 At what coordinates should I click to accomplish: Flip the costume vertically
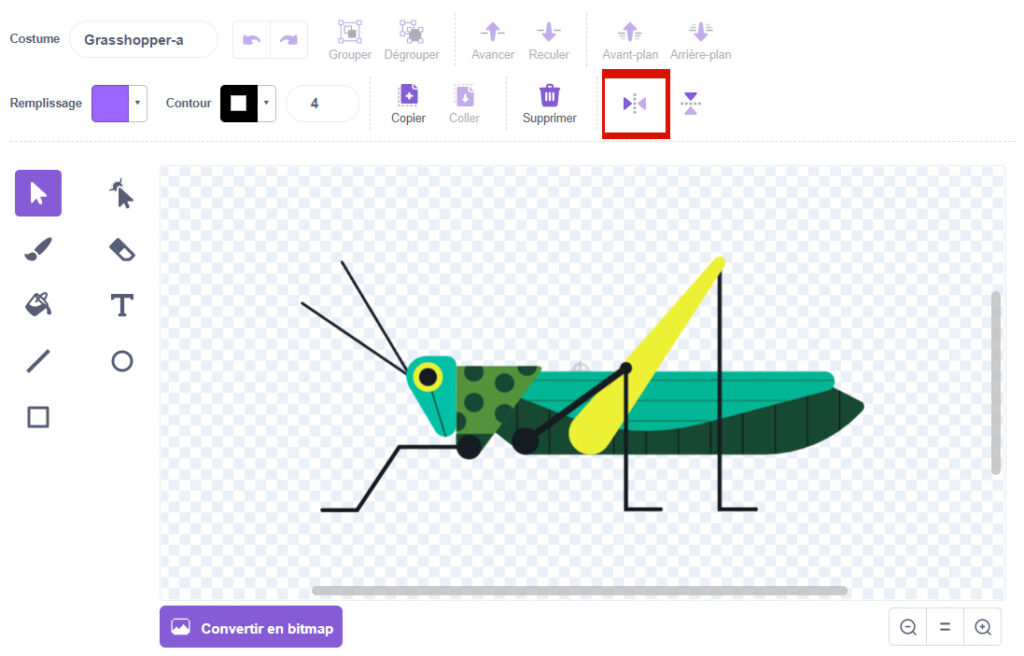click(x=690, y=104)
